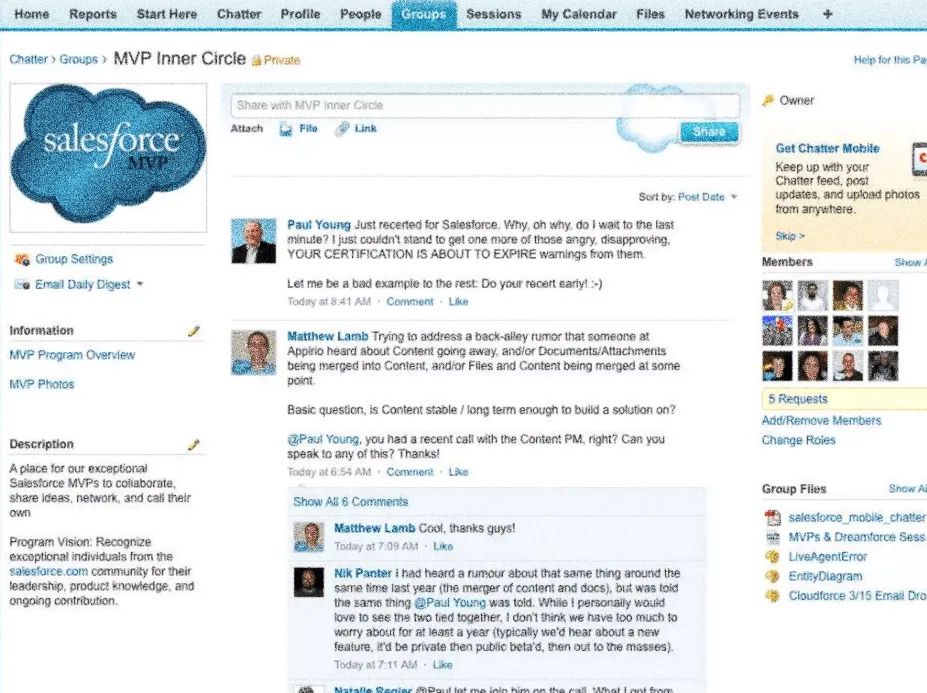Viewport: 927px width, 693px height.
Task: Select the People tab
Action: (361, 14)
